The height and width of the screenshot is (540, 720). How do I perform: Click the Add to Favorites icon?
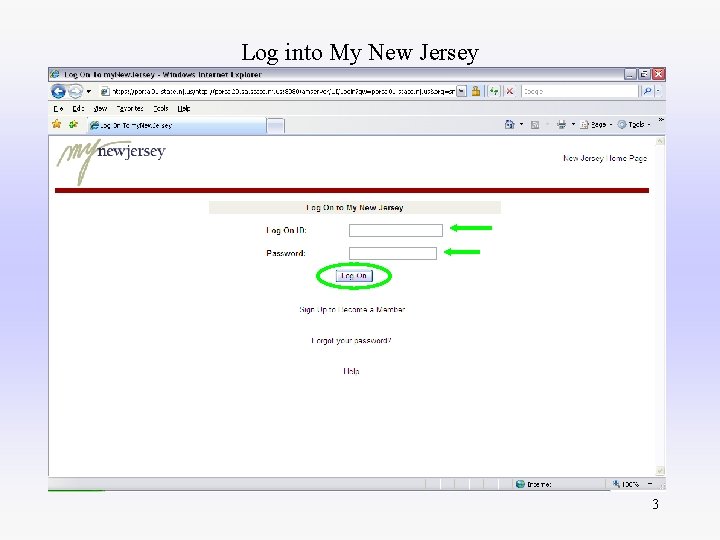[73, 124]
